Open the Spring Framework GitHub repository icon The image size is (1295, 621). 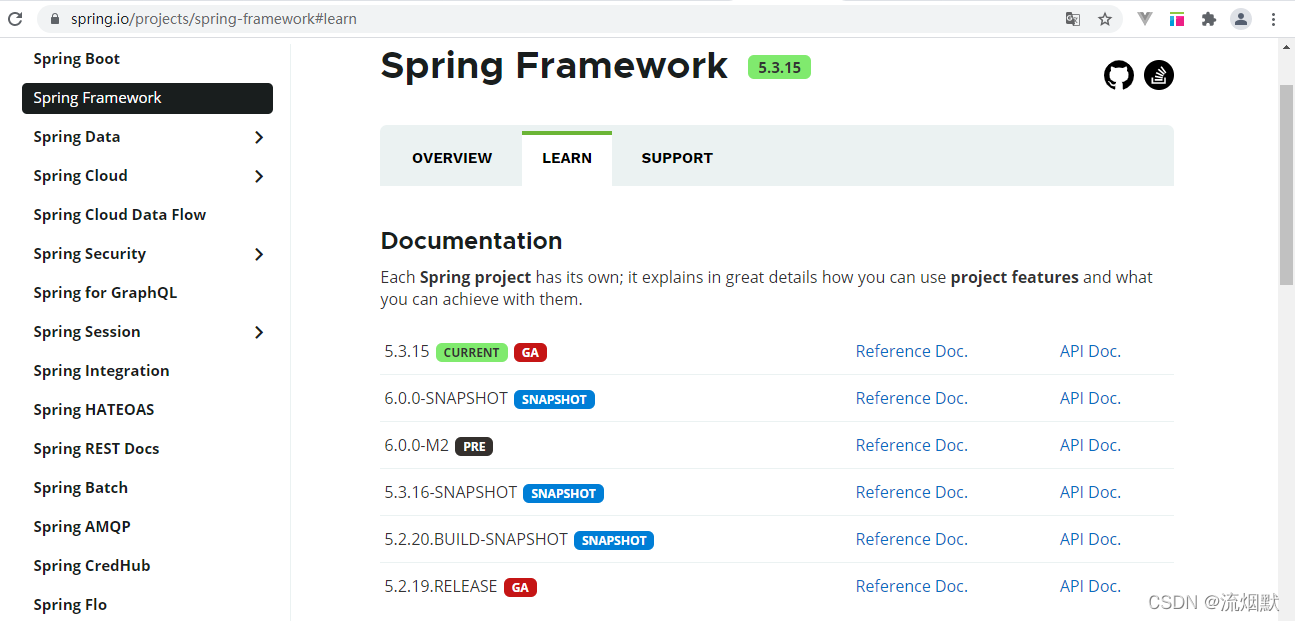pos(1119,75)
